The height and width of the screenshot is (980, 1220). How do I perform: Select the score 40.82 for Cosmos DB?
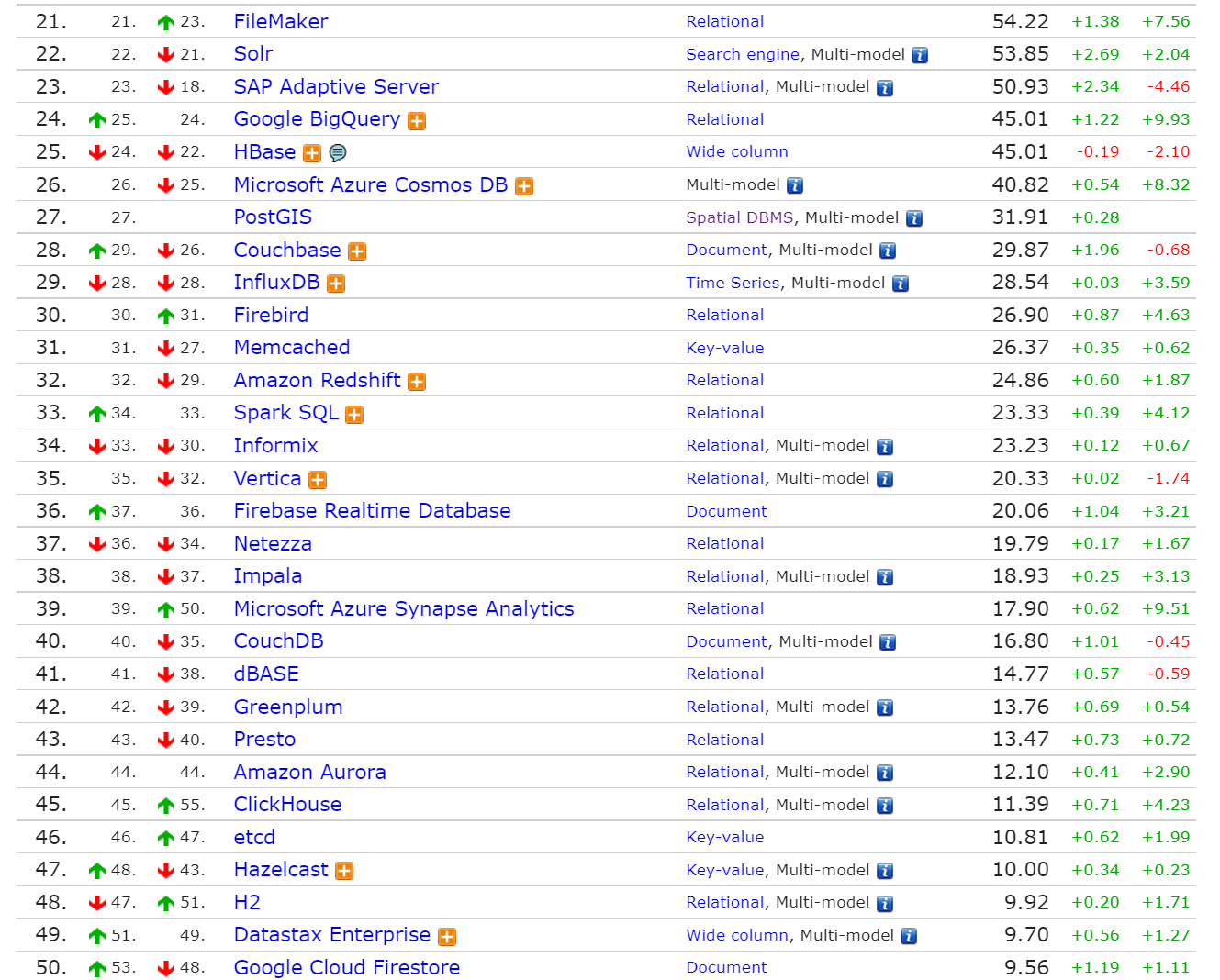click(1020, 184)
